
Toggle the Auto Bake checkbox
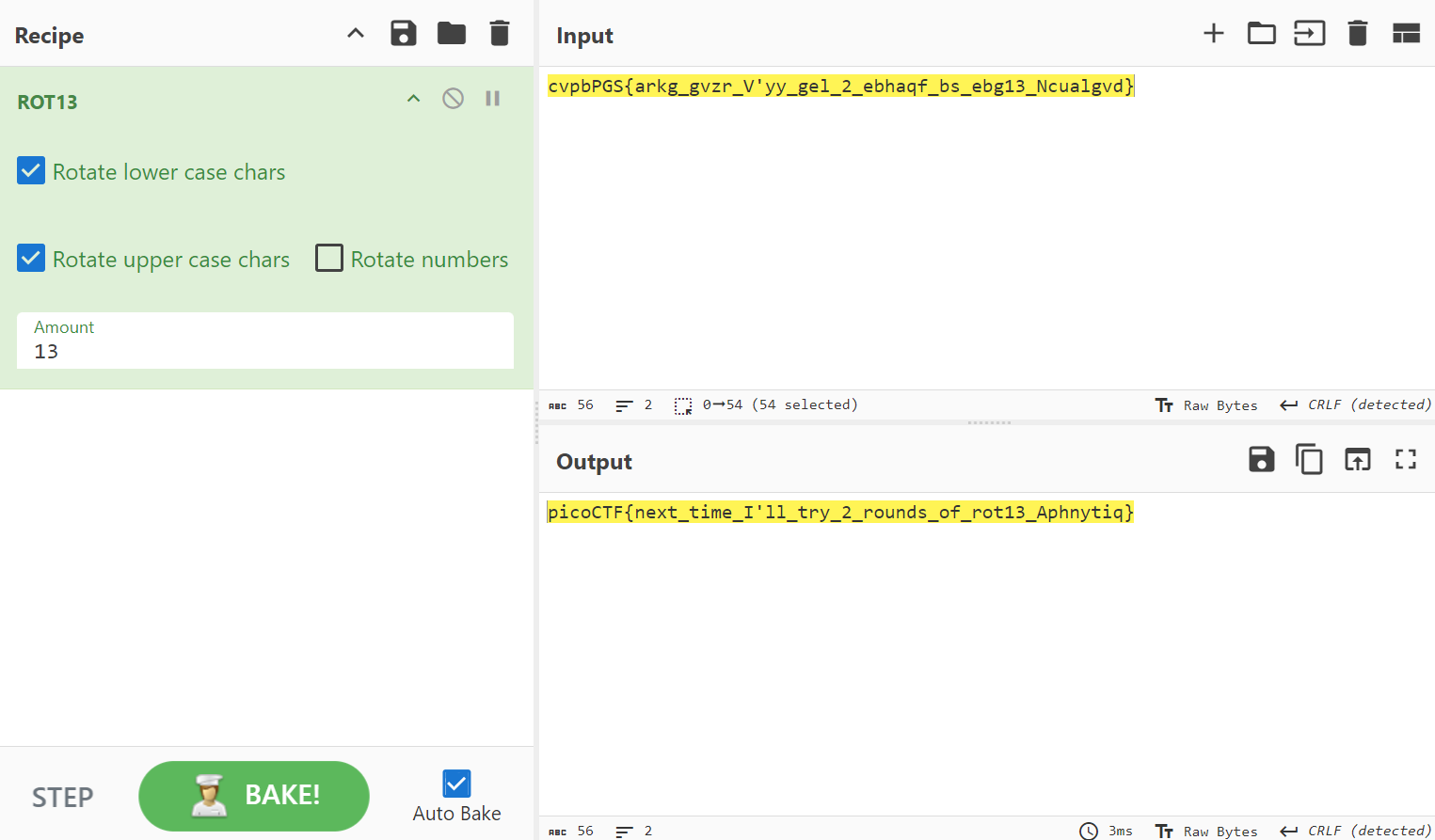coord(456,784)
